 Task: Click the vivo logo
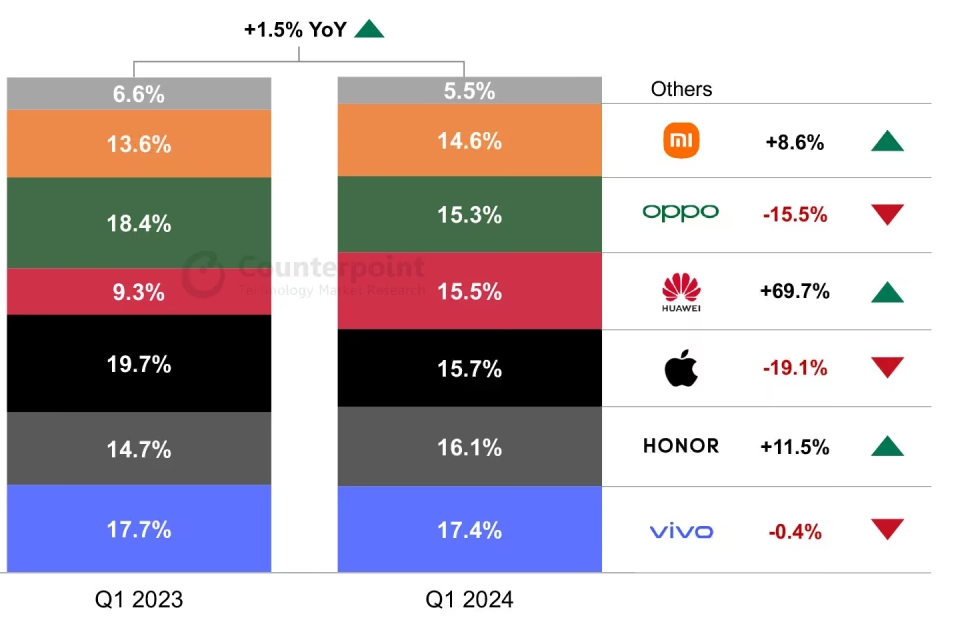(x=681, y=531)
